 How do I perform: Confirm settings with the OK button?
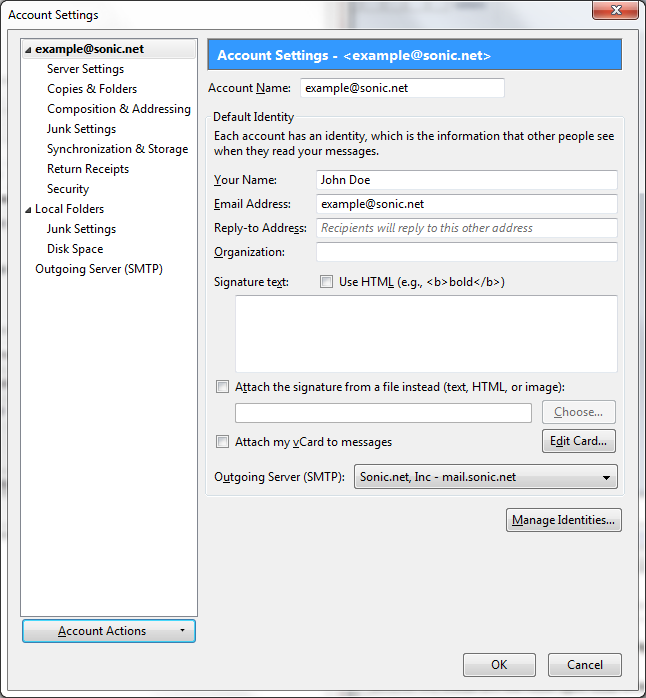[x=499, y=665]
